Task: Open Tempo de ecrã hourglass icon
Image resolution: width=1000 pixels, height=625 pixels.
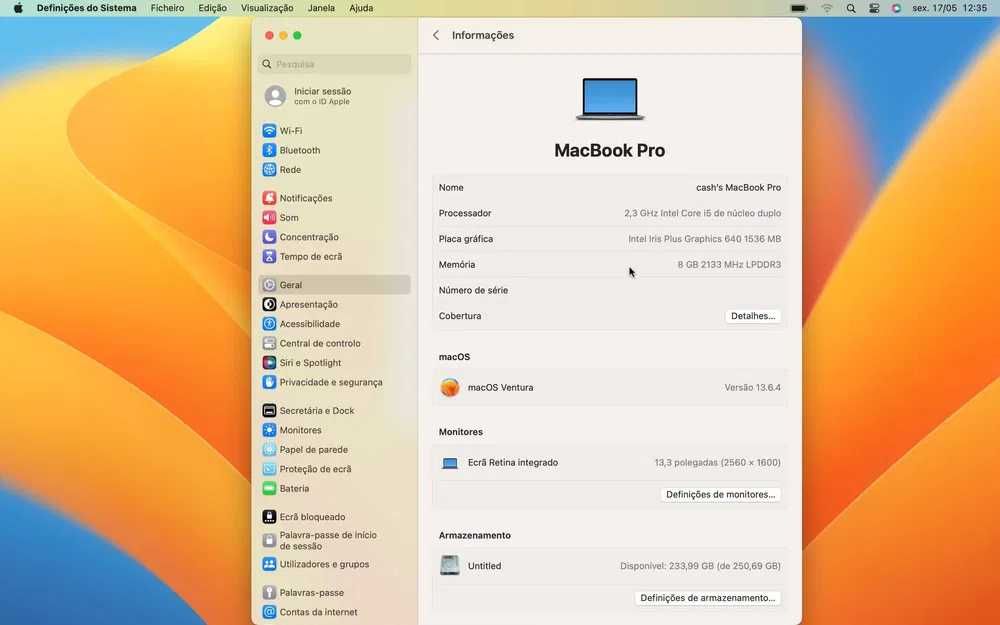Action: coord(269,256)
